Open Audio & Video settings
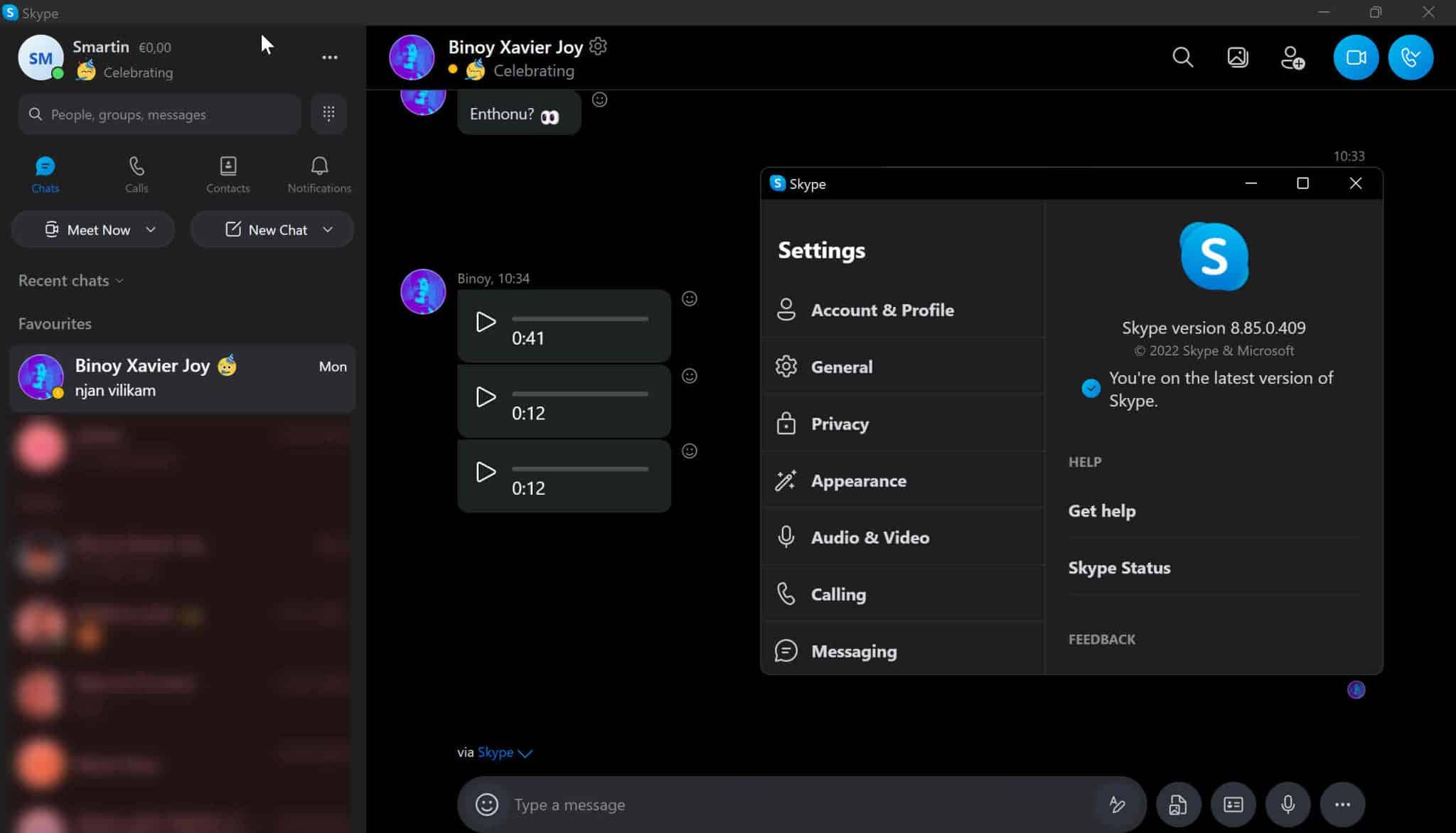The width and height of the screenshot is (1456, 833). point(903,537)
